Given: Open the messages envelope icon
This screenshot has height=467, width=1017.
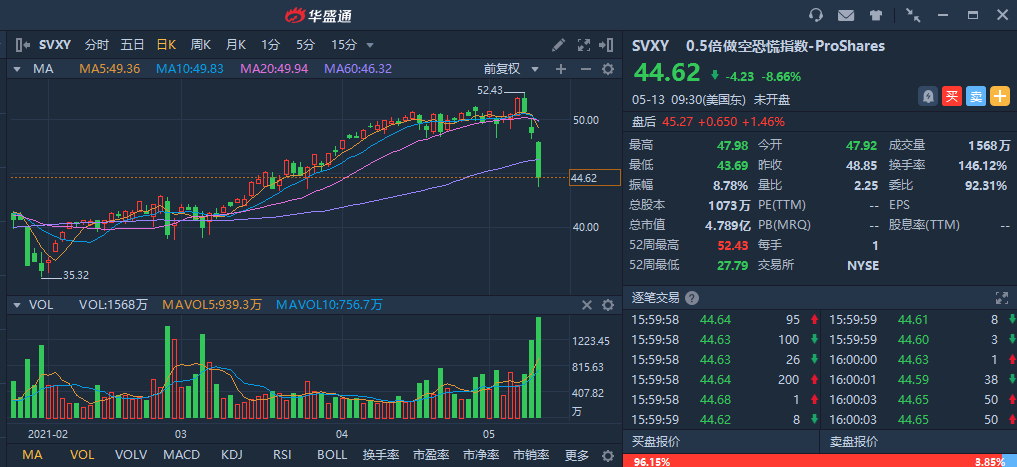Looking at the screenshot, I should tap(846, 15).
